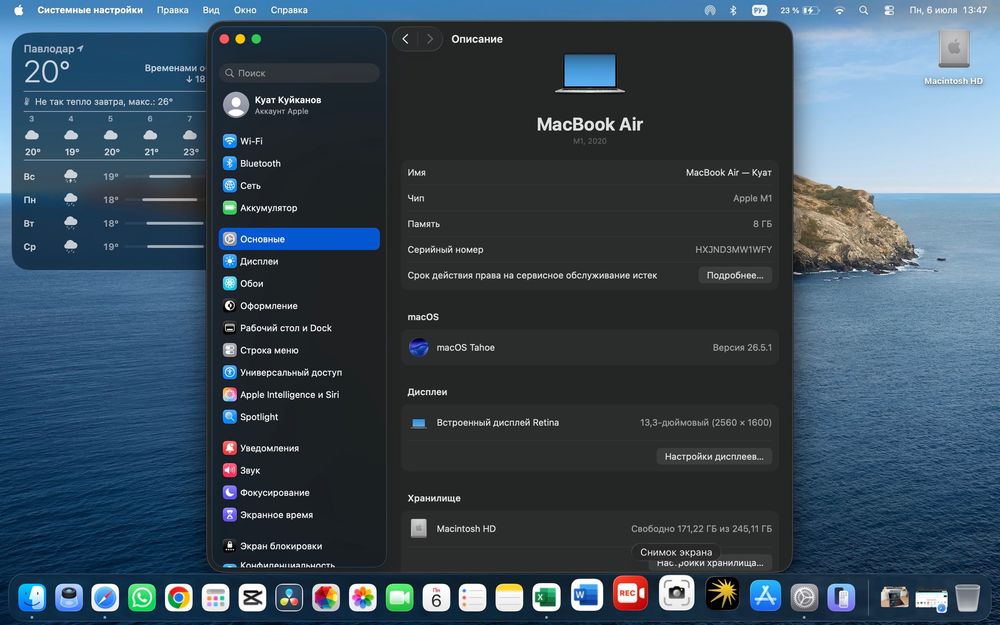1000x625 pixels.
Task: Open Apple Intelligence и Siri settings
Action: pos(299,395)
